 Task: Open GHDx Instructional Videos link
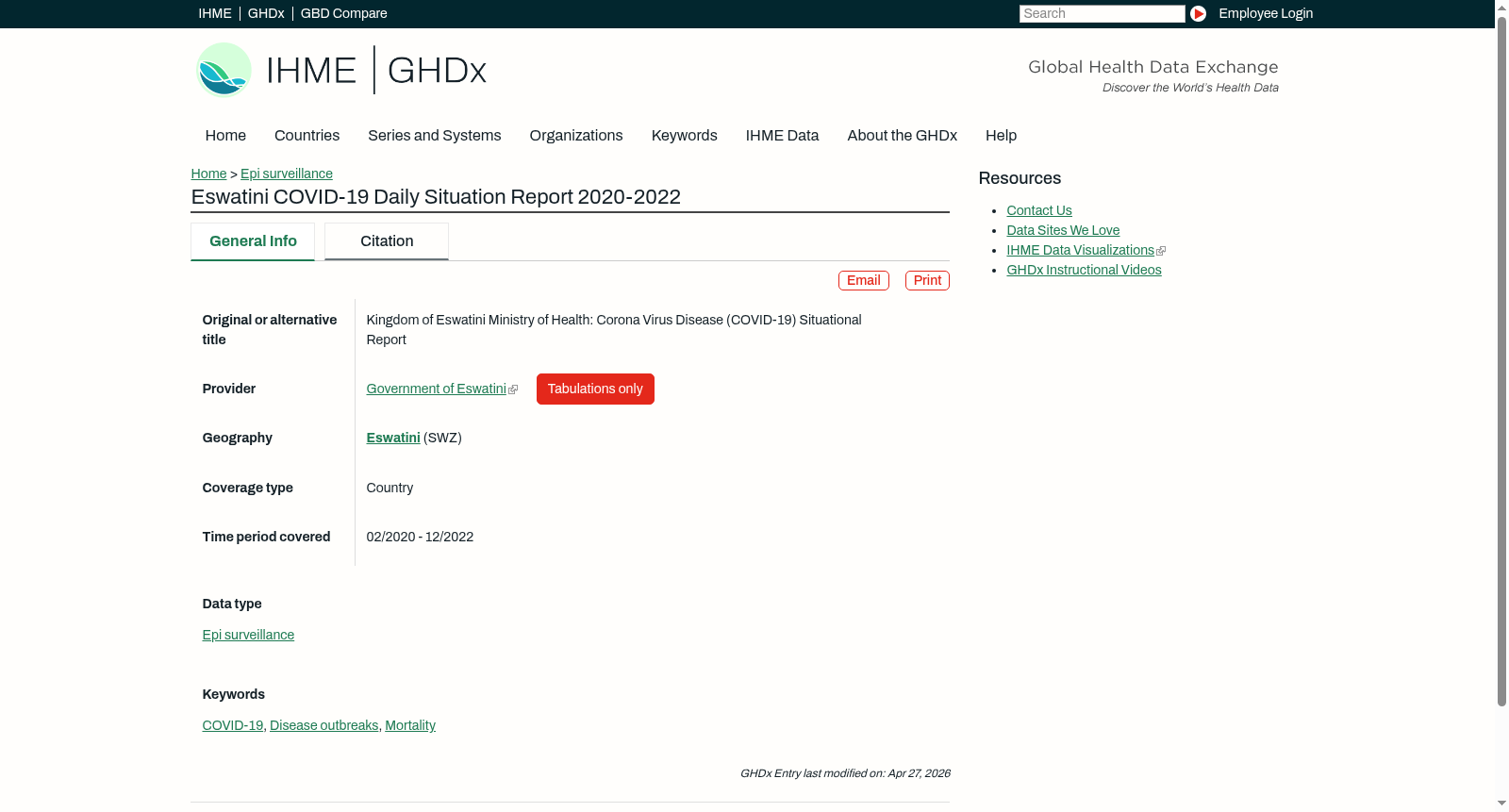point(1084,270)
